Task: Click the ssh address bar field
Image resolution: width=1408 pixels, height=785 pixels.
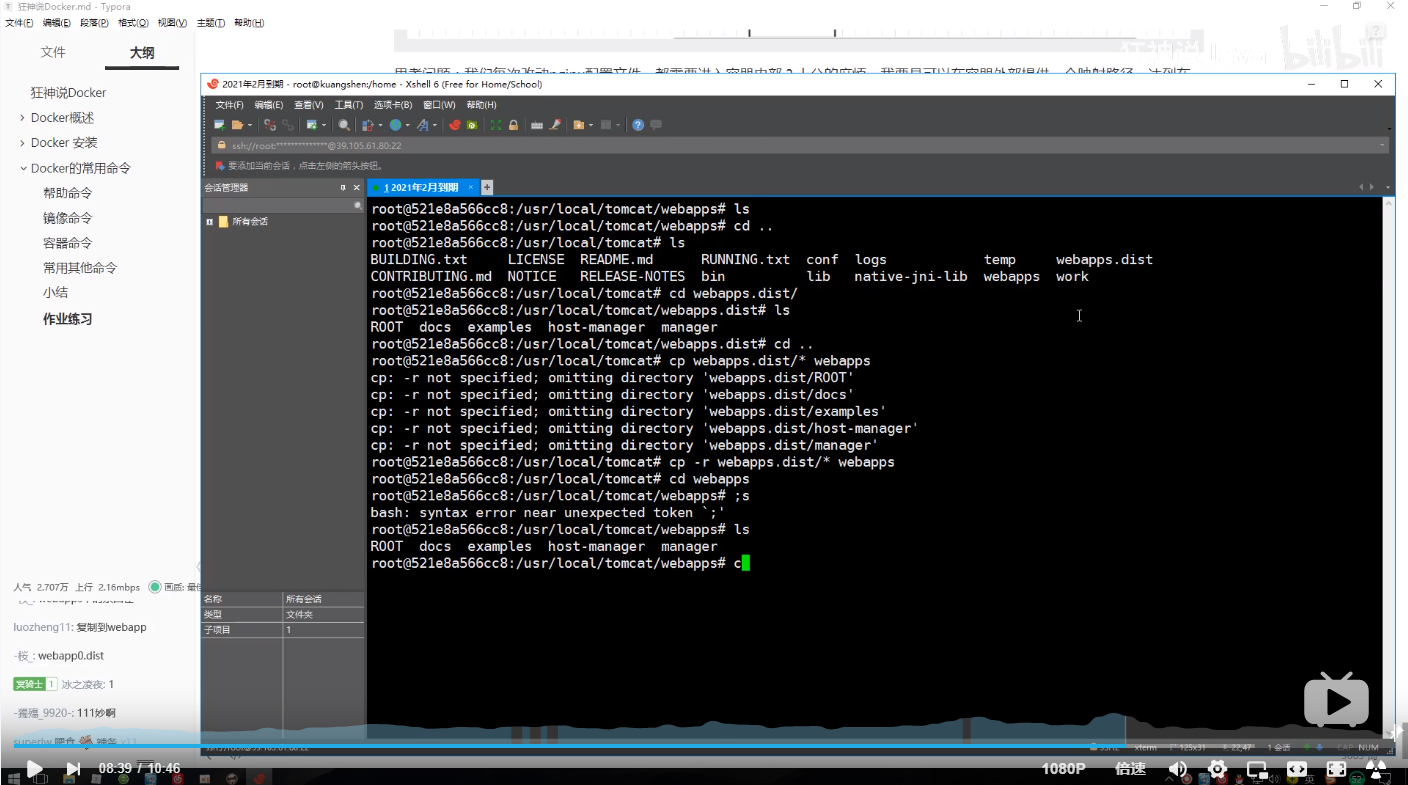Action: click(x=800, y=145)
